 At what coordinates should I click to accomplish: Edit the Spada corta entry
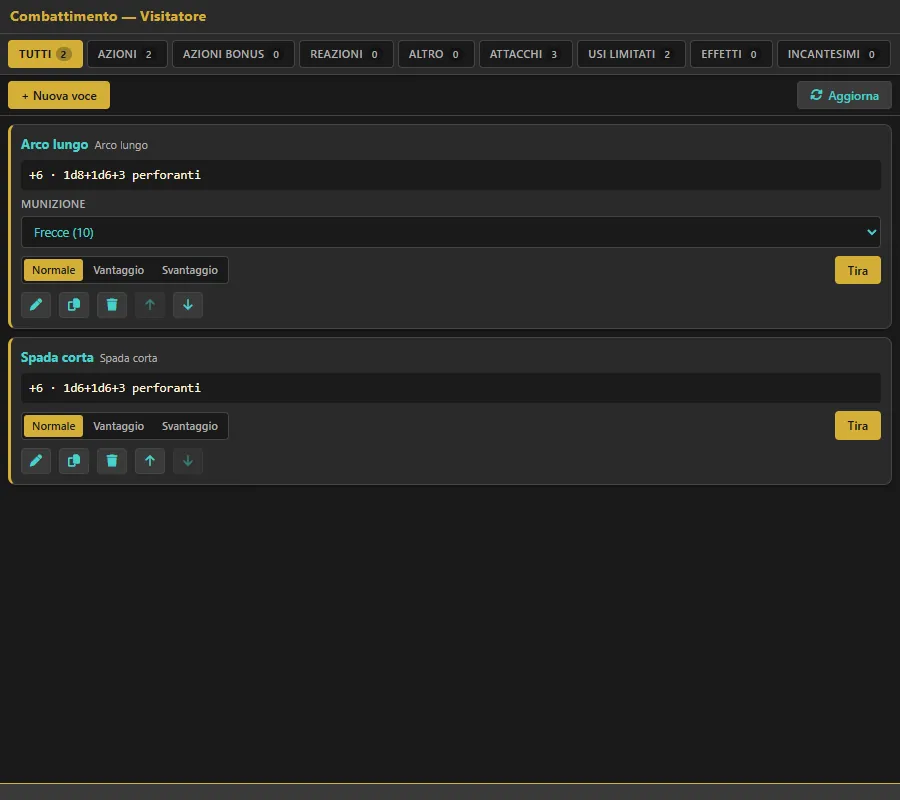[36, 461]
